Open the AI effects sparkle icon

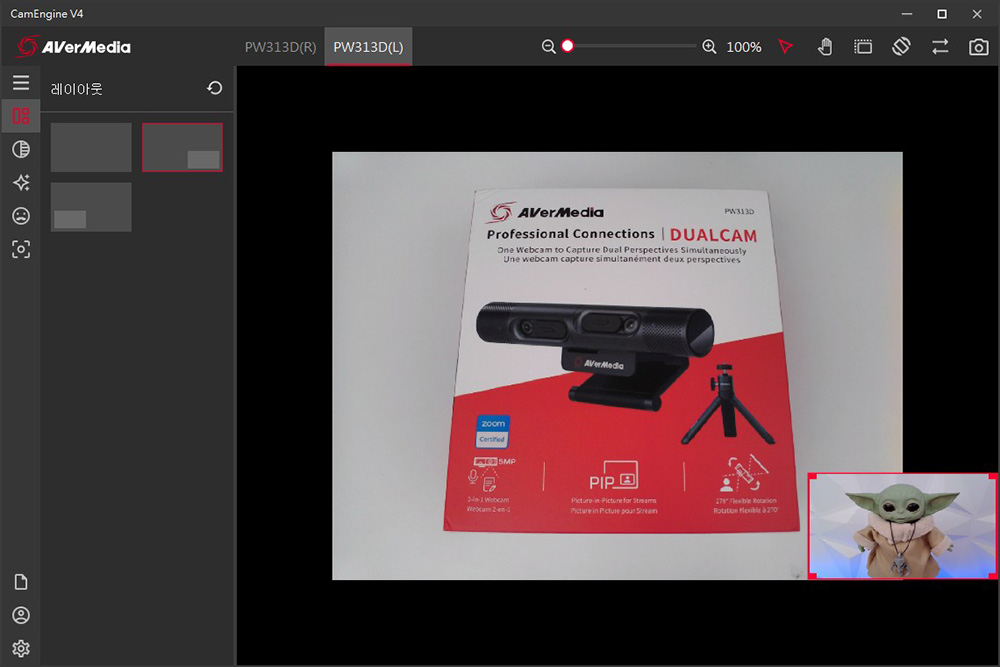[21, 182]
